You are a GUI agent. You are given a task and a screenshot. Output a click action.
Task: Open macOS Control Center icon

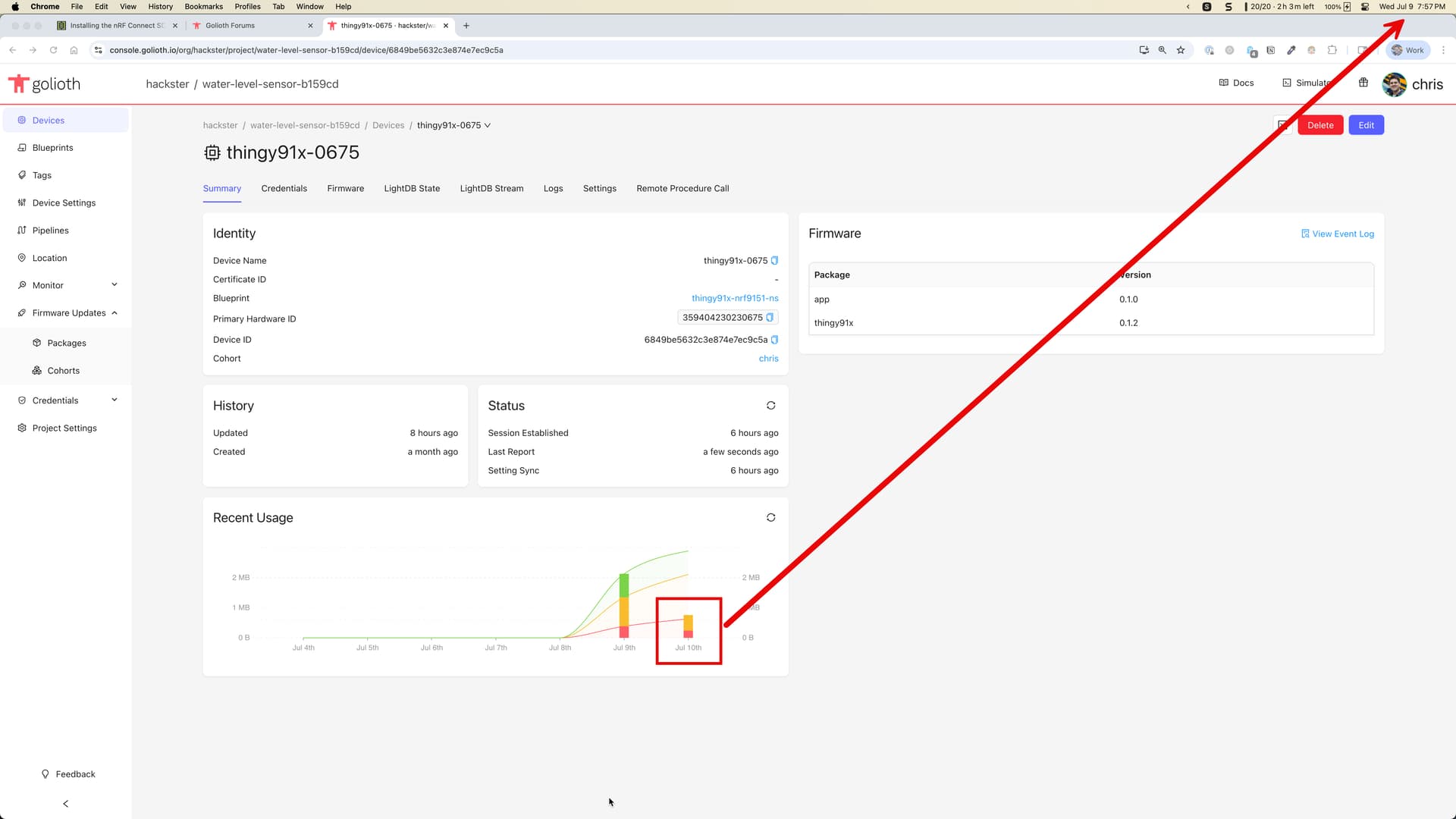coord(1365,7)
